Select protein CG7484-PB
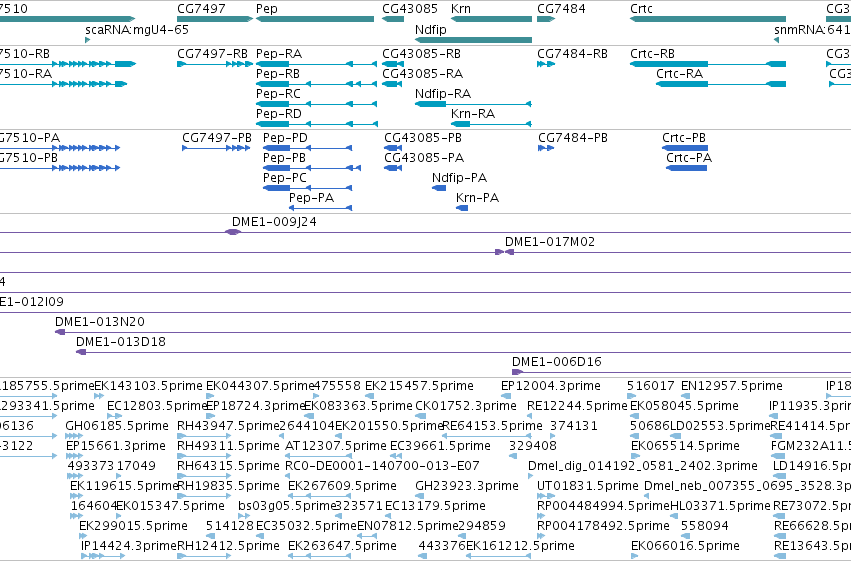The width and height of the screenshot is (851, 561). pyautogui.click(x=546, y=148)
